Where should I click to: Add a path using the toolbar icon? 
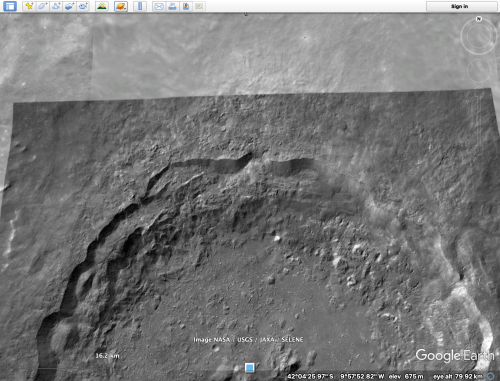coord(56,6)
